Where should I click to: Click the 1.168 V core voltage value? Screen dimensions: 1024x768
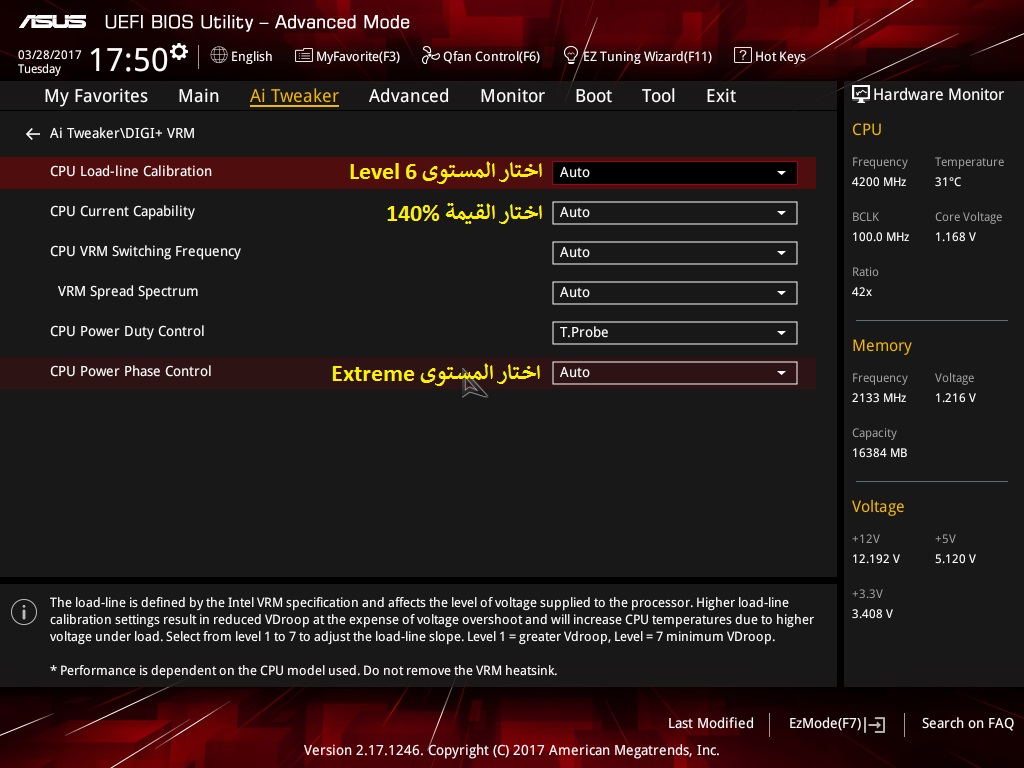pos(955,236)
